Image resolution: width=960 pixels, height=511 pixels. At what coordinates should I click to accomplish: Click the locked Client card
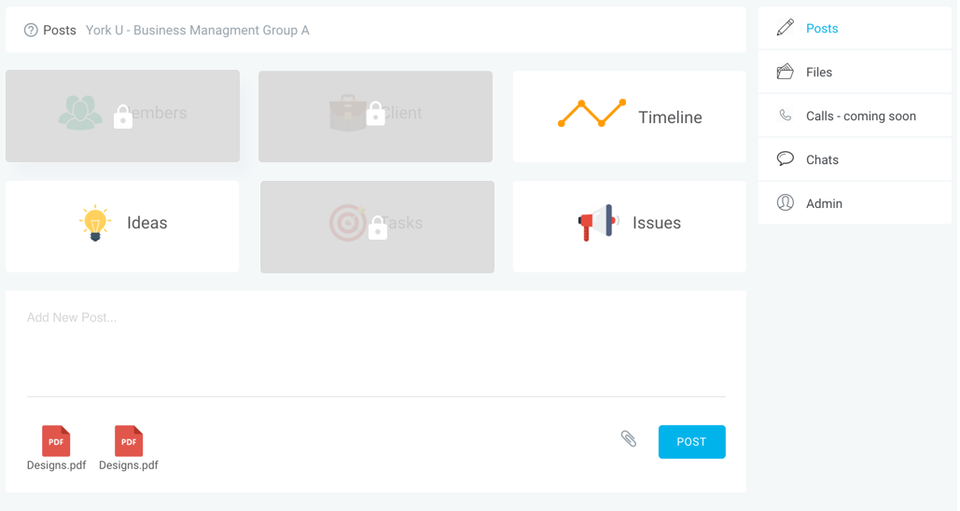375,116
